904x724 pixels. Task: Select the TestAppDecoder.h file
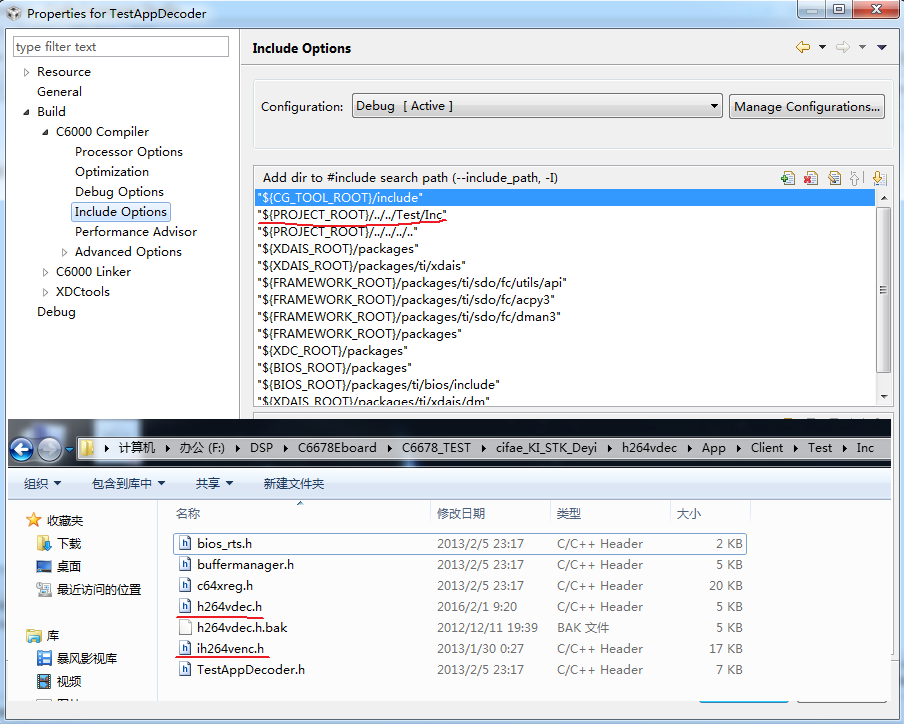(x=250, y=670)
